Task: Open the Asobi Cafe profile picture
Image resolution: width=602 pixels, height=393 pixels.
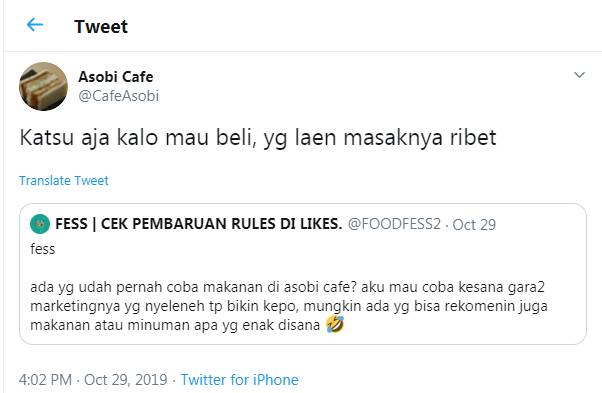Action: (43, 86)
